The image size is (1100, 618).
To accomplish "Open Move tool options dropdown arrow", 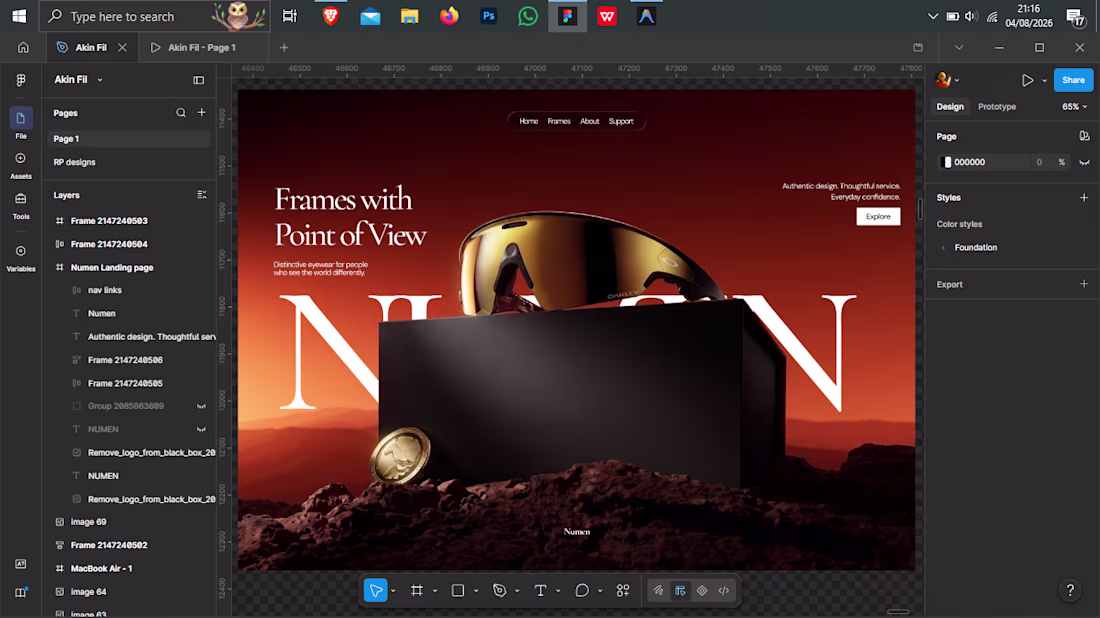I will tap(394, 591).
